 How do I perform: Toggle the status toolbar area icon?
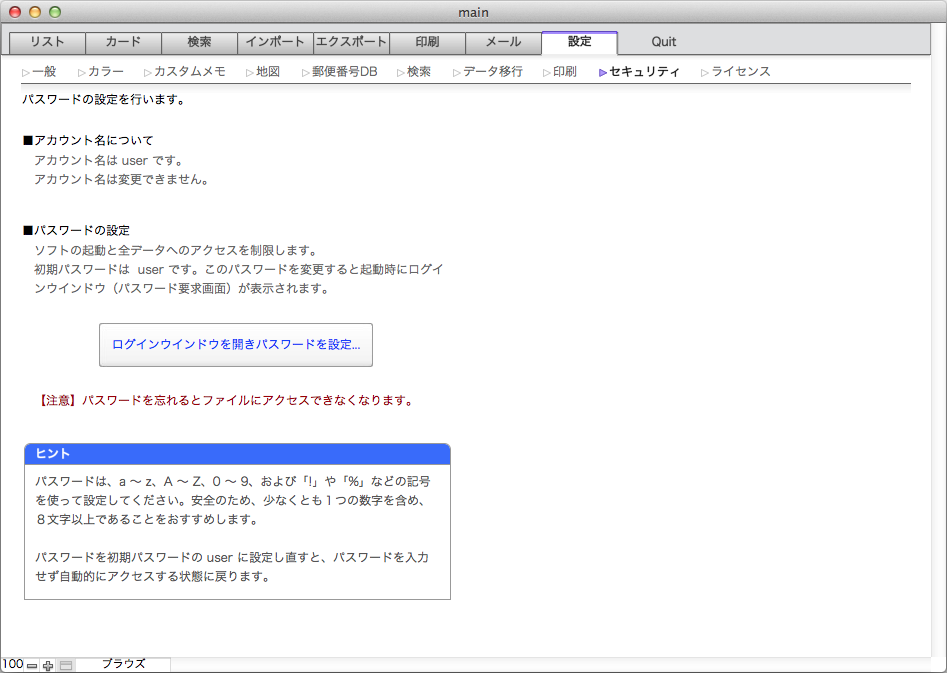[x=66, y=665]
